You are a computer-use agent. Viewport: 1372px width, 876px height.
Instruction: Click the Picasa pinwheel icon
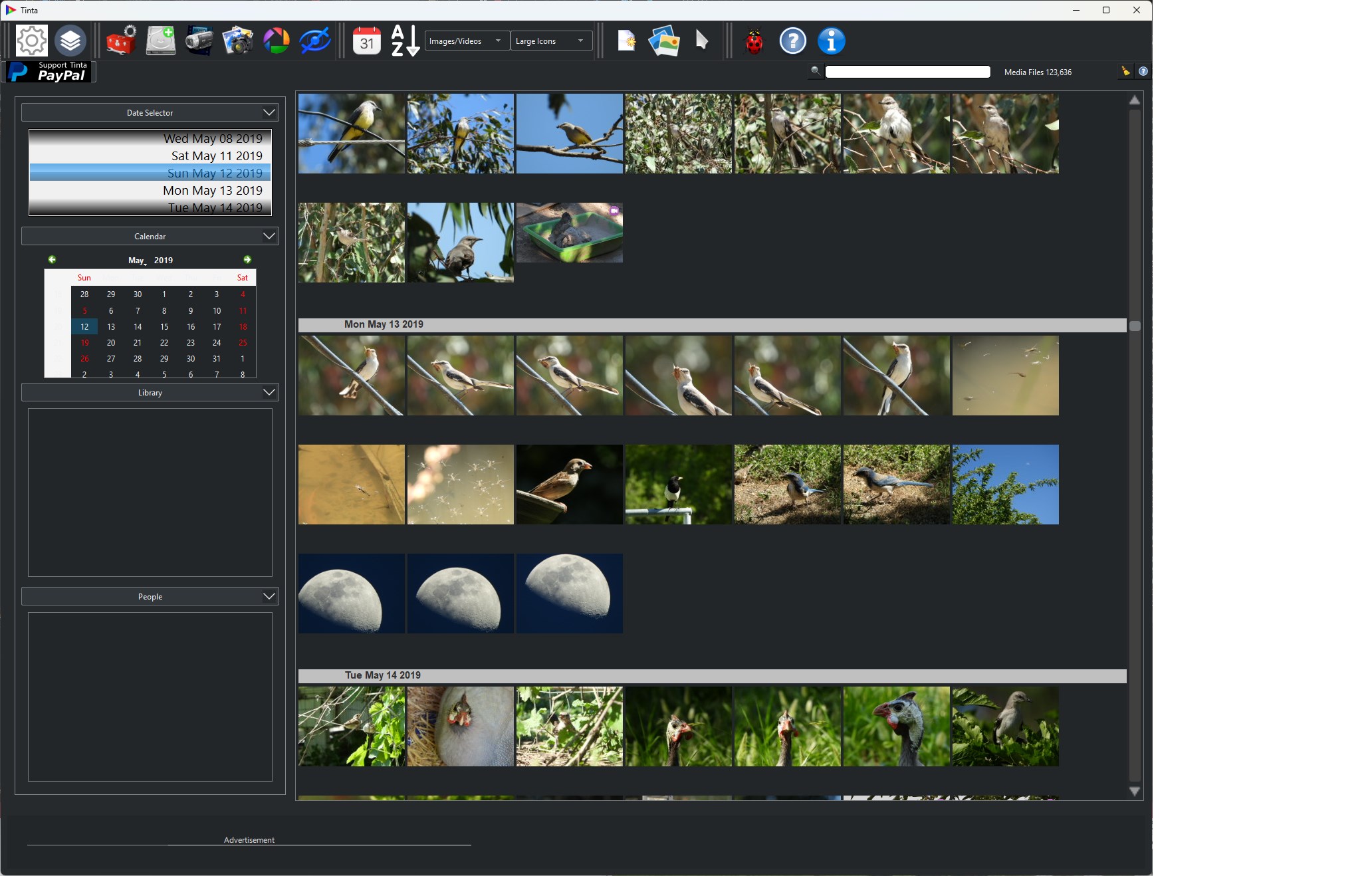coord(277,41)
